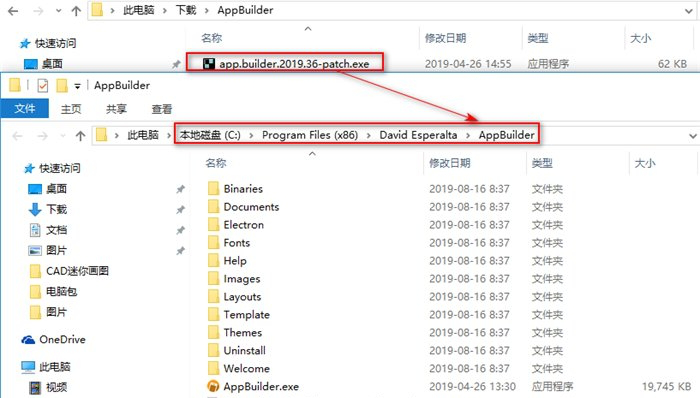
Task: Sort by 大小 column in front window
Action: click(645, 163)
